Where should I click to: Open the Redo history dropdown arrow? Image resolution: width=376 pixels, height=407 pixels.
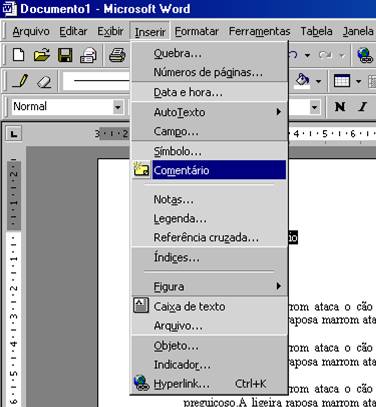(x=342, y=55)
